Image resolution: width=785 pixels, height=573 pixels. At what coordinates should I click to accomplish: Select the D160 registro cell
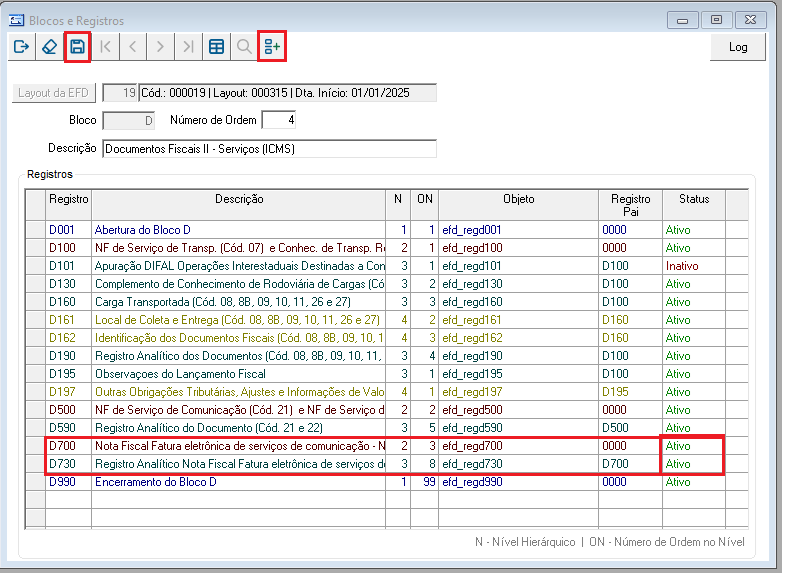coord(69,302)
